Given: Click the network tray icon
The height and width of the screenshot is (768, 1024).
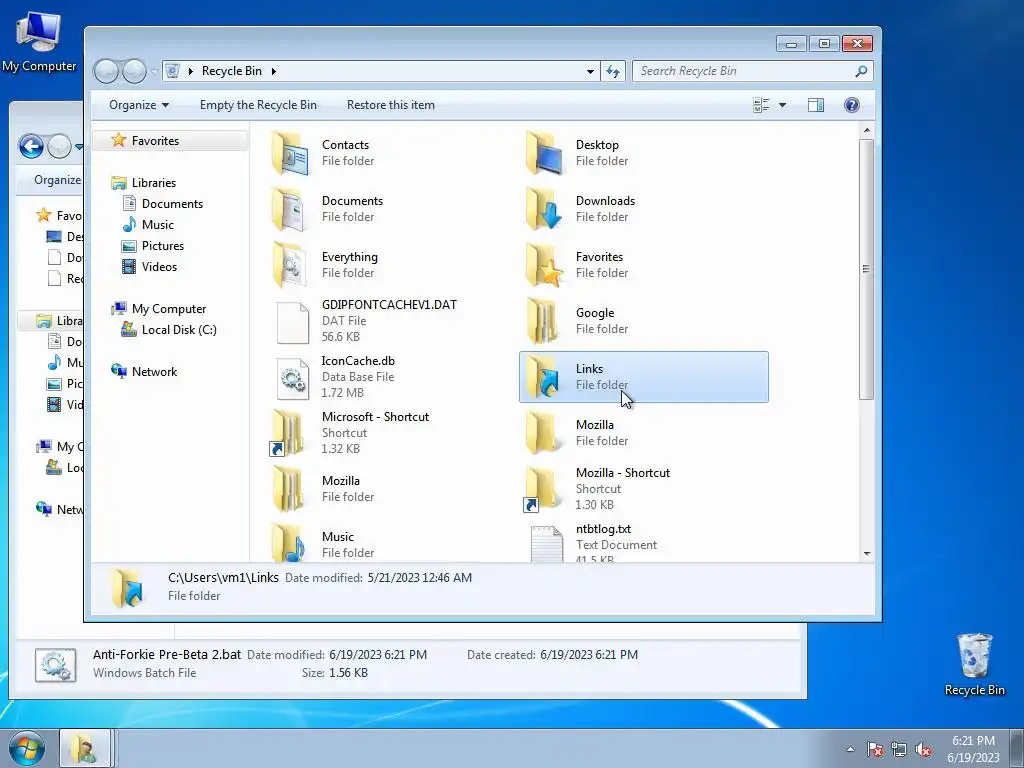Looking at the screenshot, I should (899, 749).
